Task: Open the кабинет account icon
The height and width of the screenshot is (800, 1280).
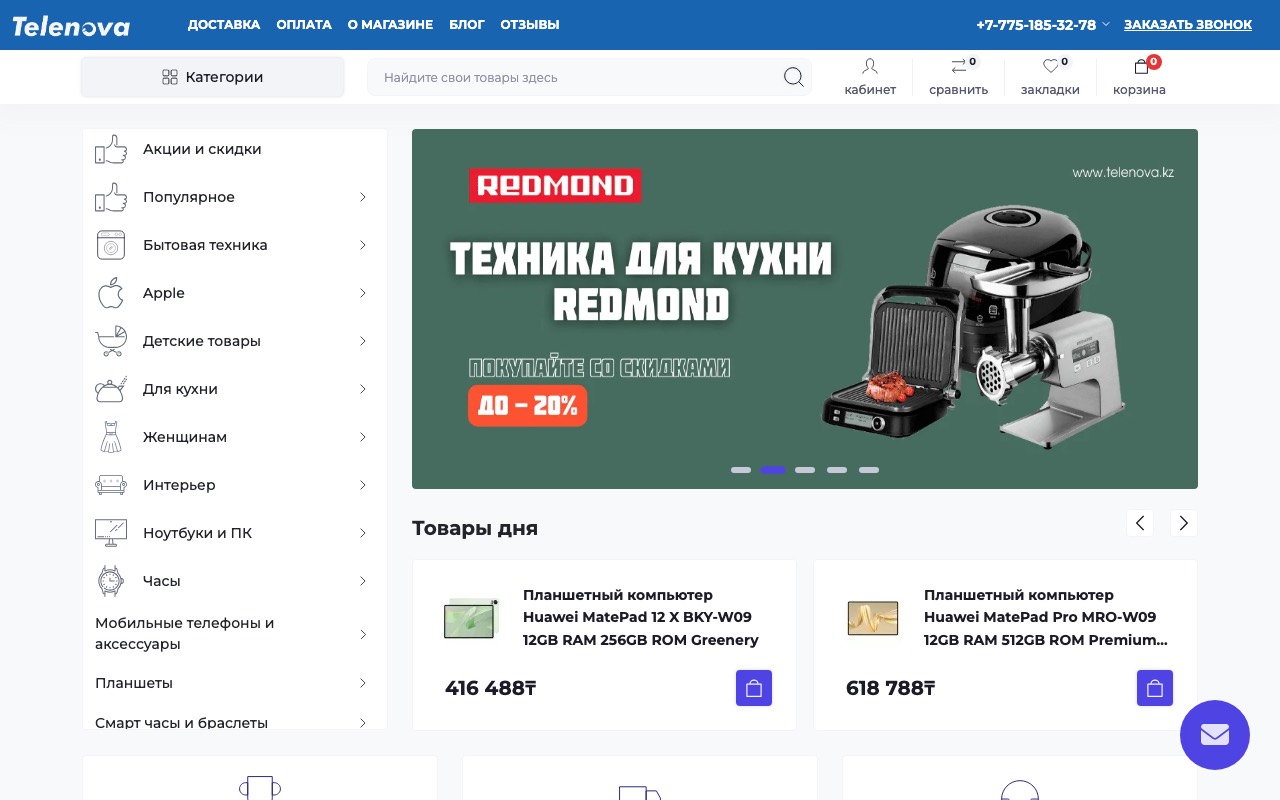Action: [870, 66]
